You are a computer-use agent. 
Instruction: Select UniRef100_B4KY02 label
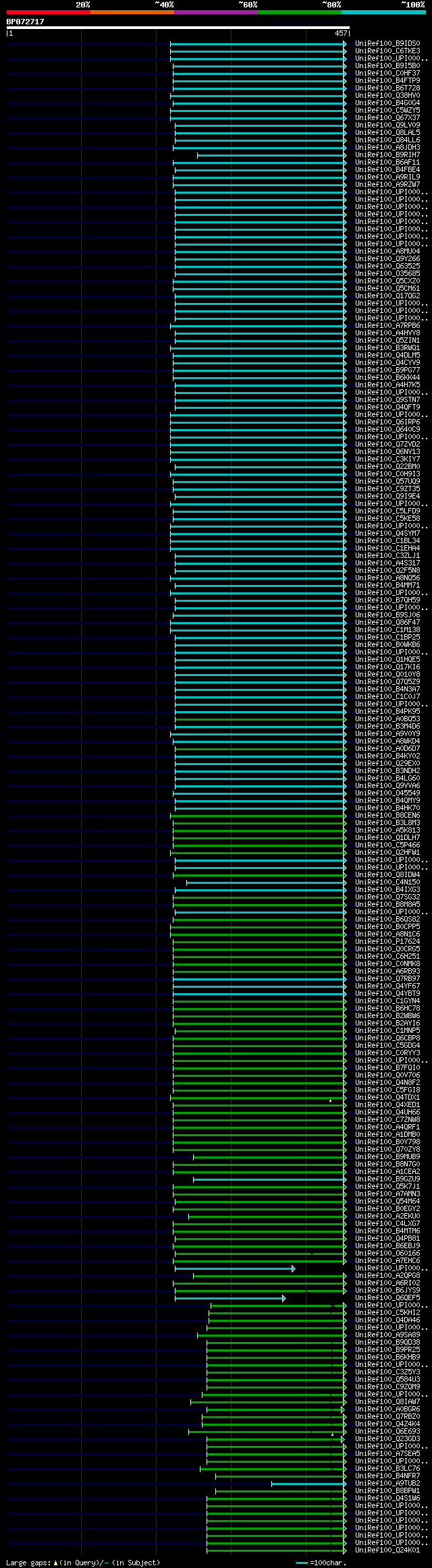387,756
